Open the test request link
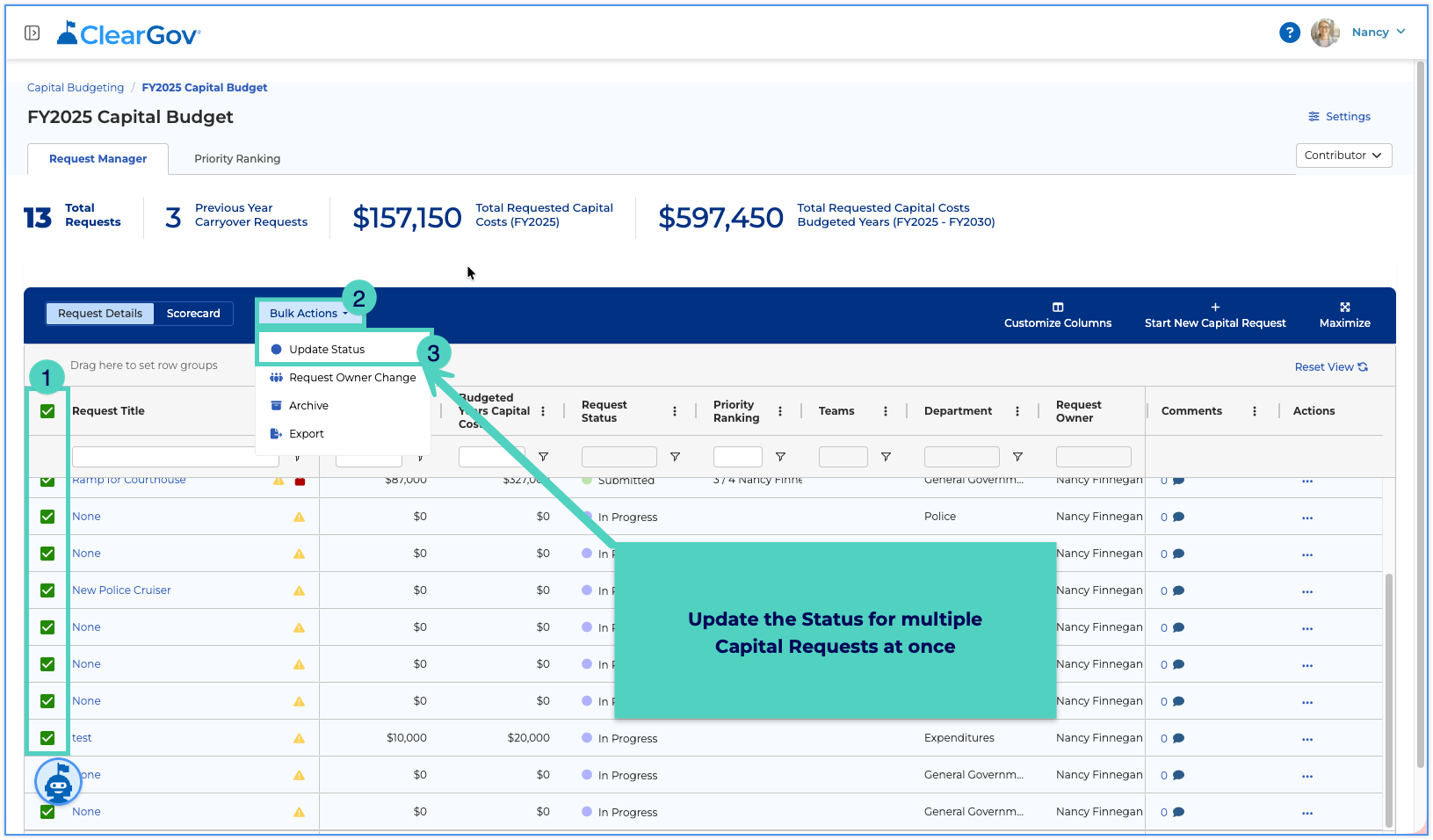This screenshot has width=1433, height=840. [82, 738]
